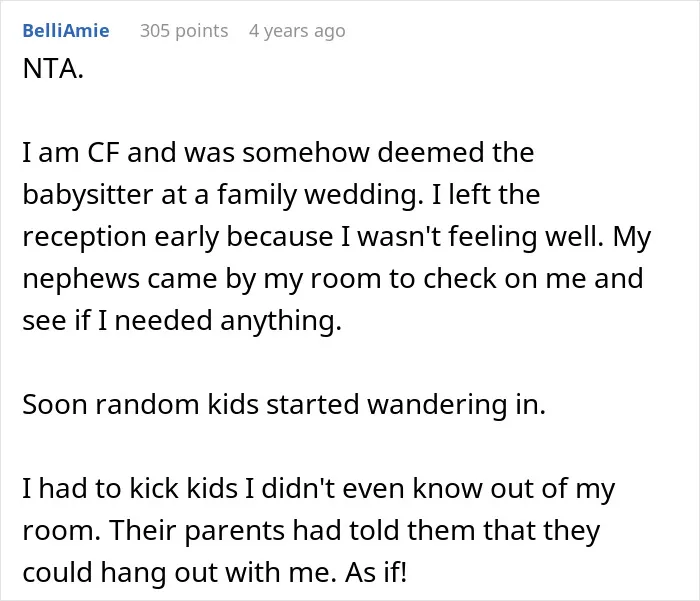The image size is (700, 601).
Task: Click the phrase 'As if!' at the end
Action: point(376,572)
